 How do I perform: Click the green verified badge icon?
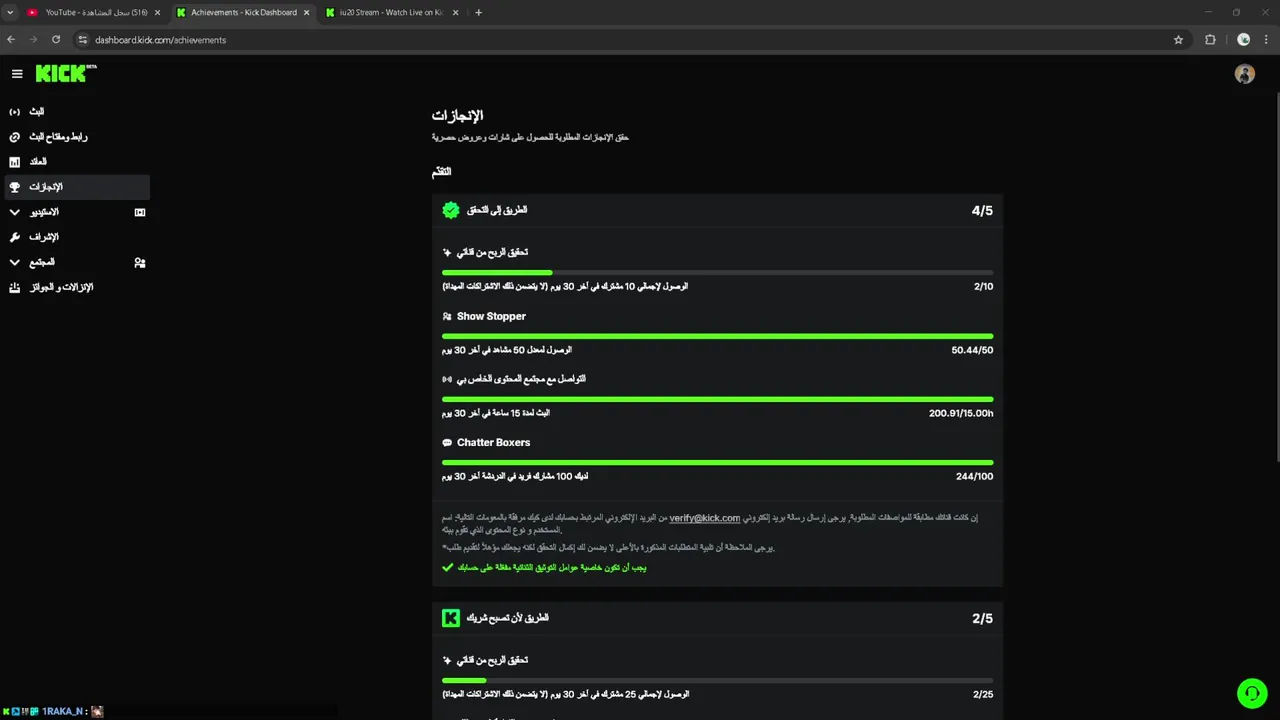coord(451,210)
